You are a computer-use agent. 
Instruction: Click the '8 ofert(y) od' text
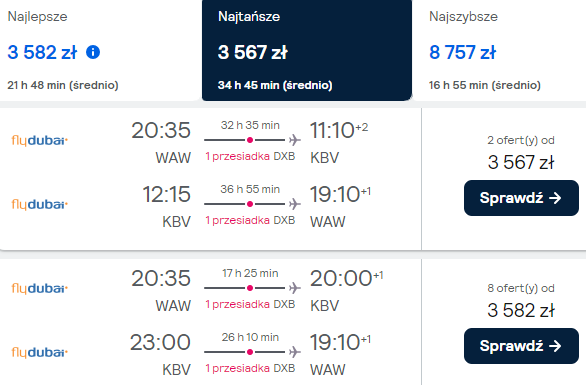[x=521, y=288]
